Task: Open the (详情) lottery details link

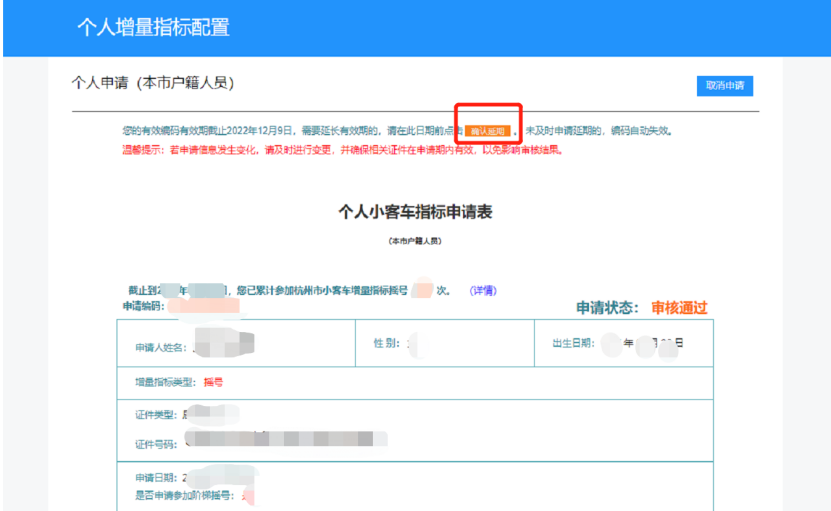Action: (483, 291)
